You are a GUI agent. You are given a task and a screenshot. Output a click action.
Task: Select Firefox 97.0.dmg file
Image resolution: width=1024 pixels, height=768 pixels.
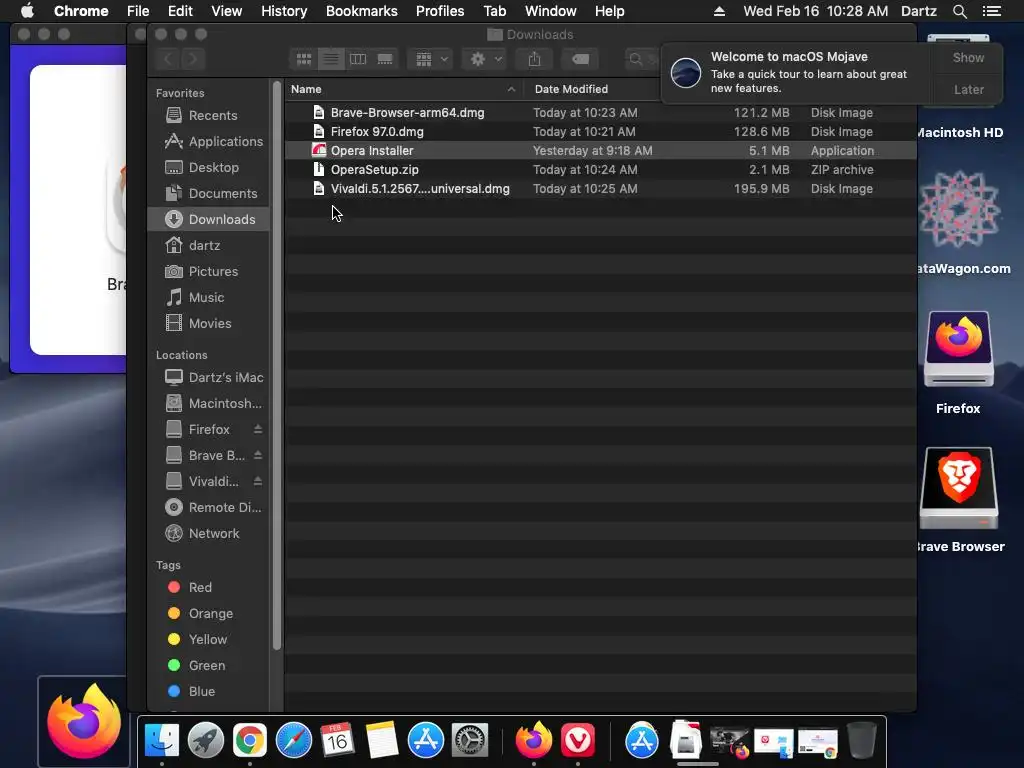[x=600, y=131]
